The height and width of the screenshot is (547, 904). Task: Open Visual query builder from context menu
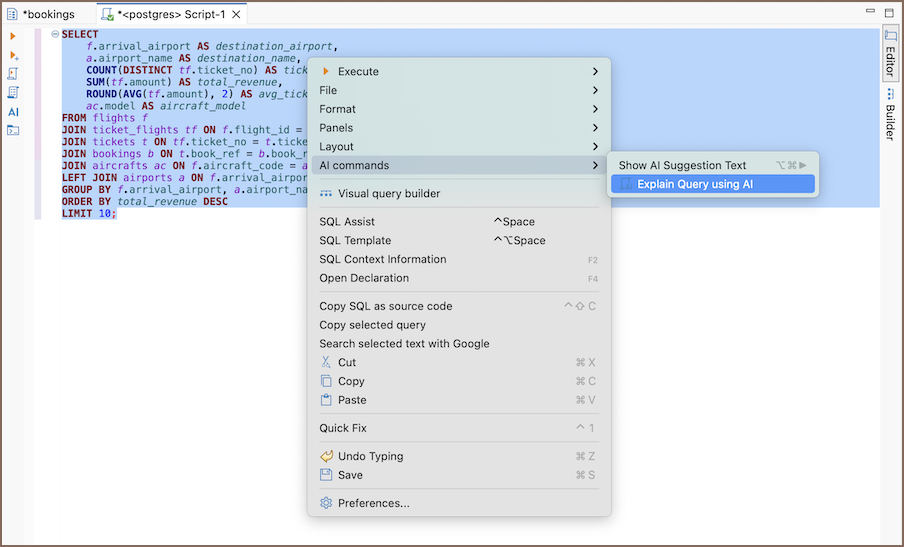(x=388, y=194)
